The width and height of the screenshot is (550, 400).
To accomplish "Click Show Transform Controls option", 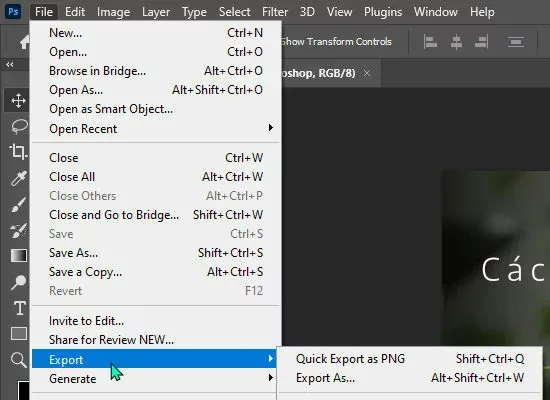I will click(x=336, y=42).
